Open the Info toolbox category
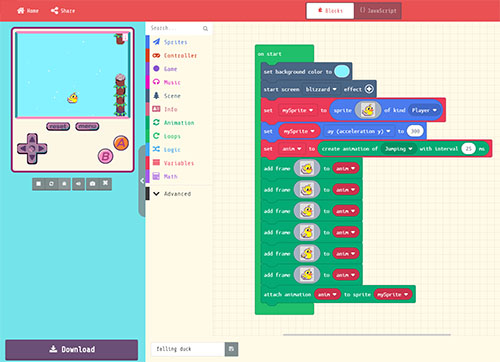This screenshot has height=362, width=500. pos(179,109)
